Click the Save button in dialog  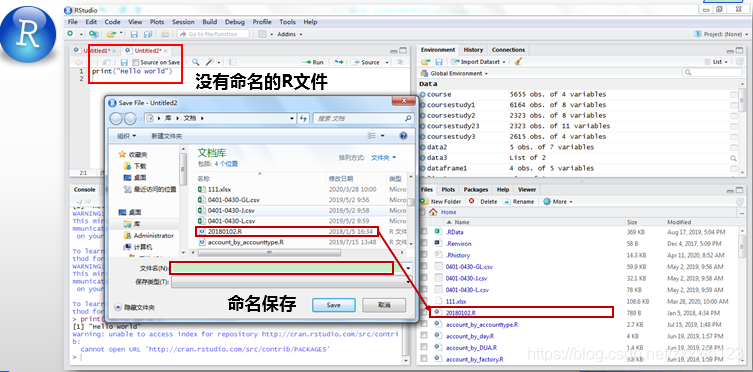(x=333, y=305)
